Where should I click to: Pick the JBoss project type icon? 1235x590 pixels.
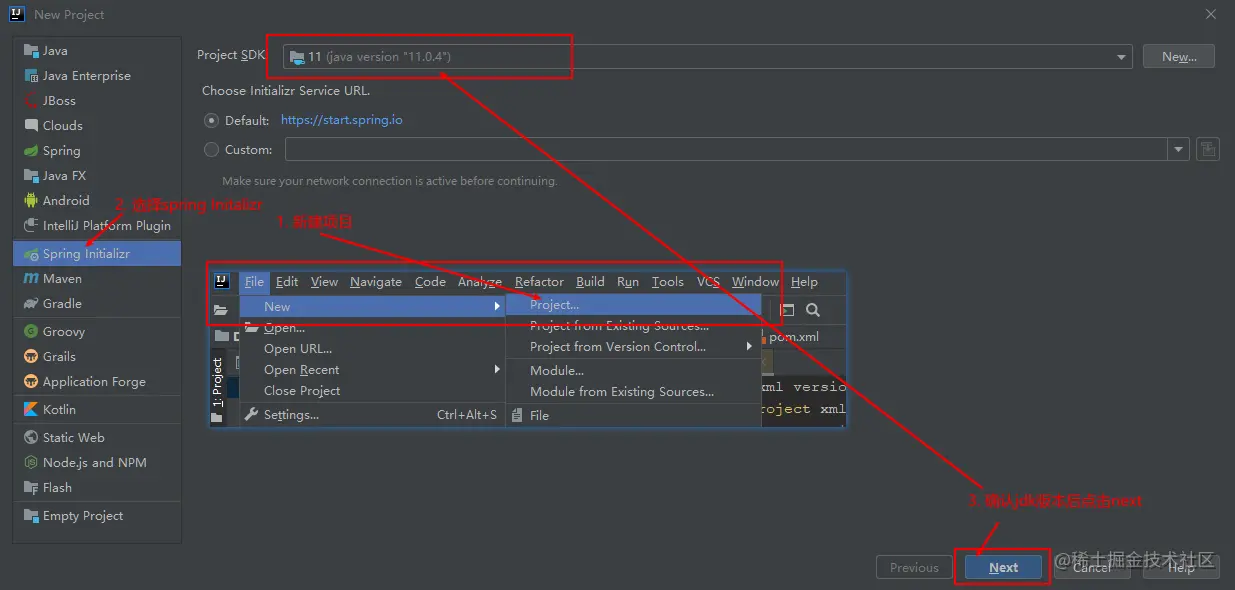click(x=31, y=101)
